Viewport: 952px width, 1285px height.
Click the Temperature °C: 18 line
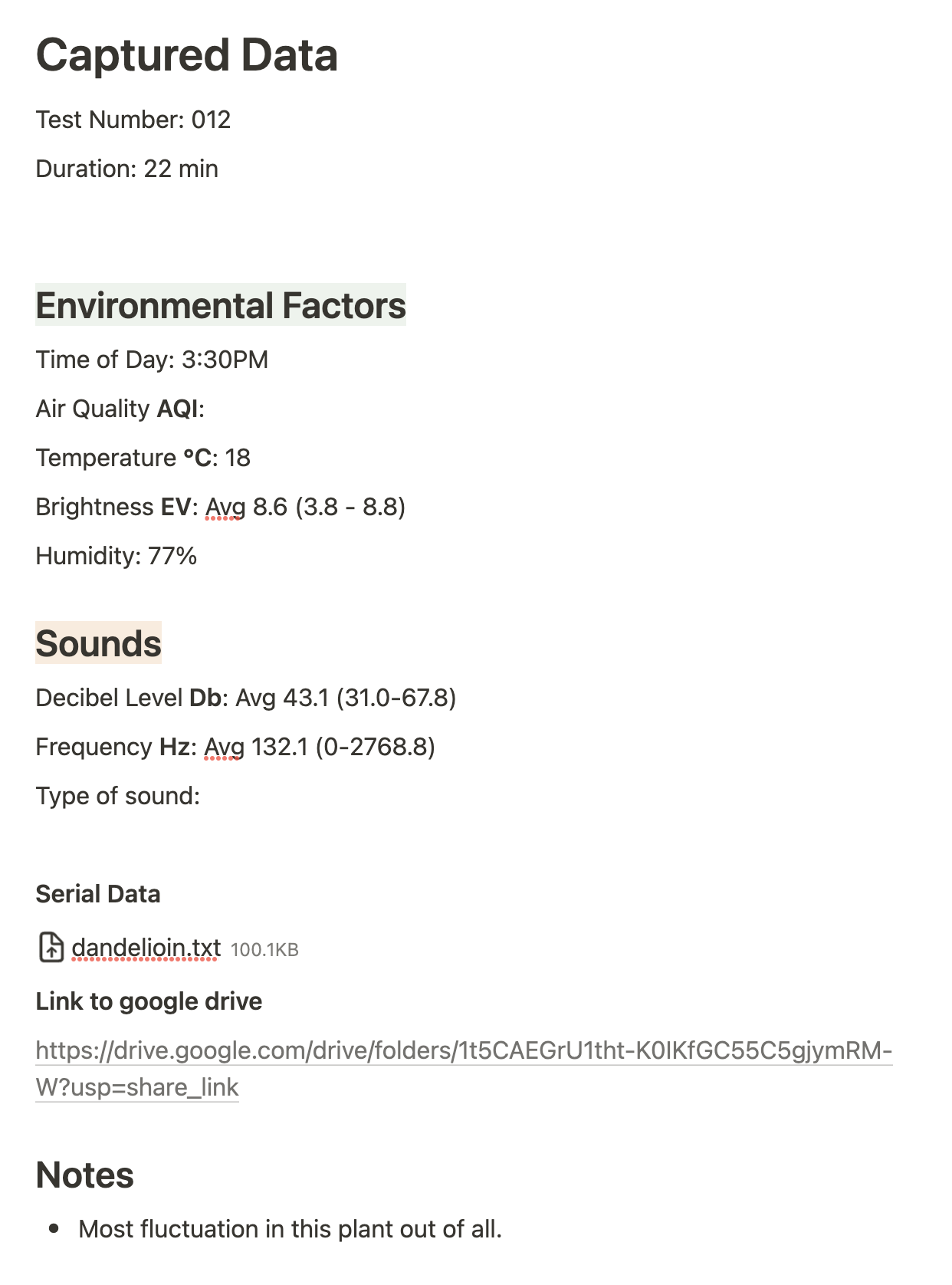tap(143, 458)
